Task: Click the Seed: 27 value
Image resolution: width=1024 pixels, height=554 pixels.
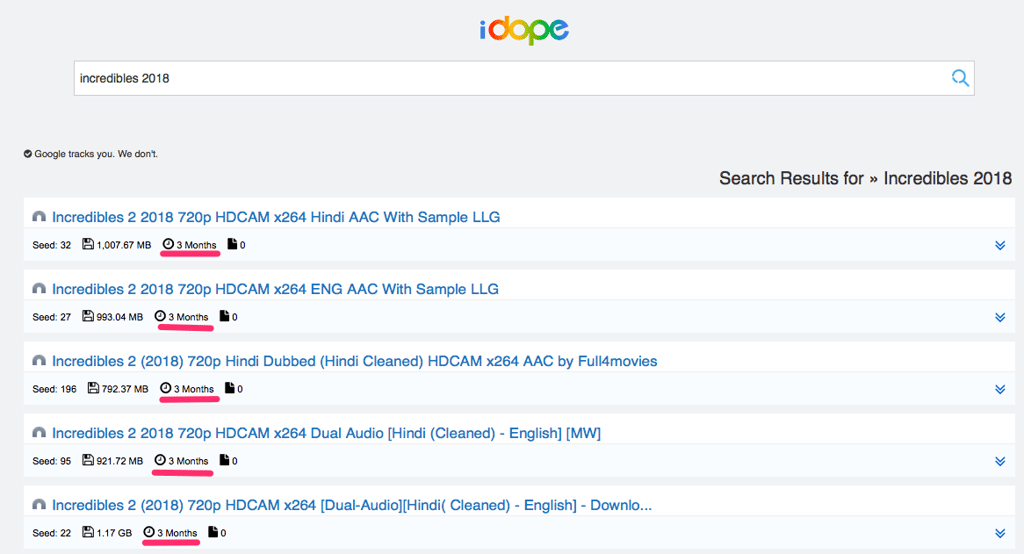Action: coord(52,317)
